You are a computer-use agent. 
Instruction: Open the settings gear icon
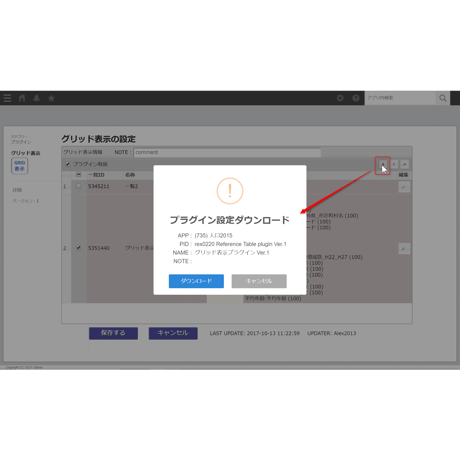(340, 98)
